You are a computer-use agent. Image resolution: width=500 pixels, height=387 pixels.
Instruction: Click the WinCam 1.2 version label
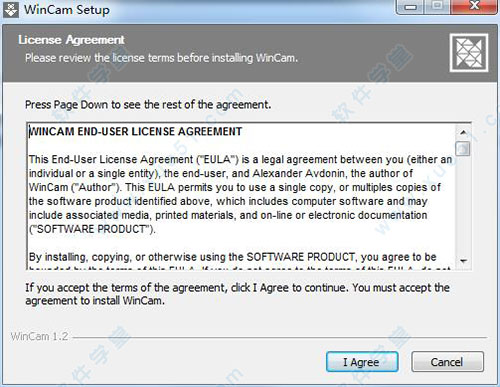(39, 336)
